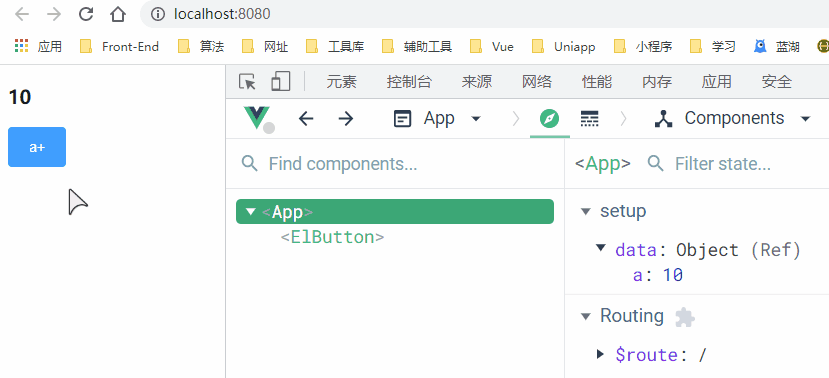
Task: Collapse the setup section
Action: point(585,211)
